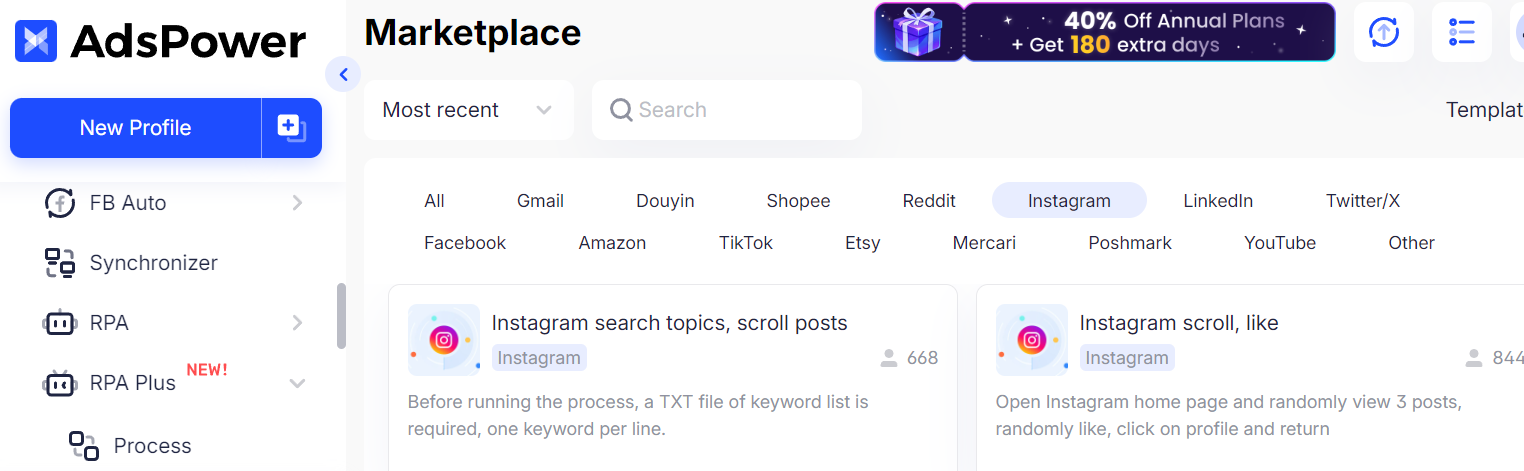This screenshot has height=471, width=1524.
Task: Click the New Profile button
Action: tap(136, 128)
